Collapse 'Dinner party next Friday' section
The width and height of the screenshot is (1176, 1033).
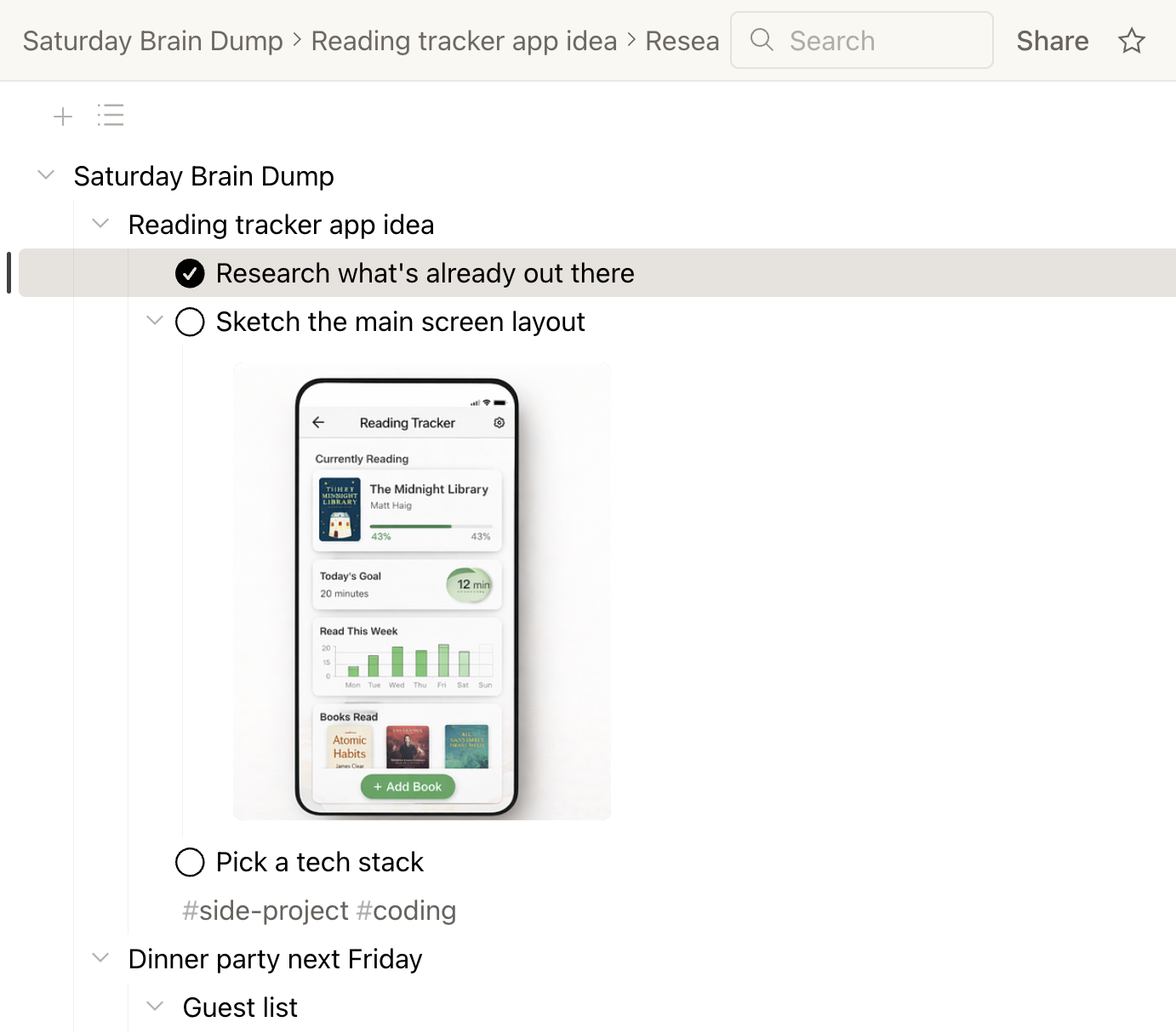100,958
